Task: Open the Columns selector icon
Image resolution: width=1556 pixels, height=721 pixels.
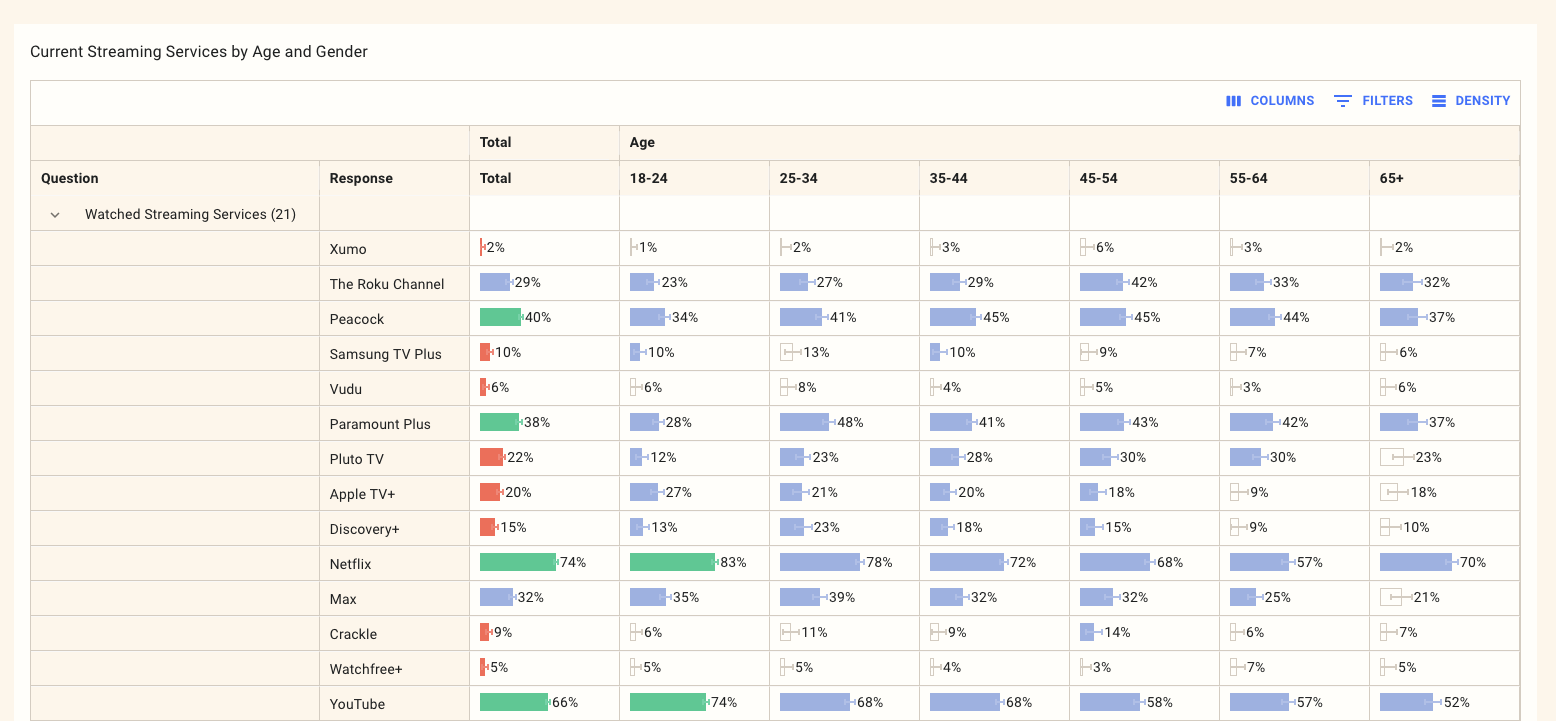Action: coord(1234,101)
